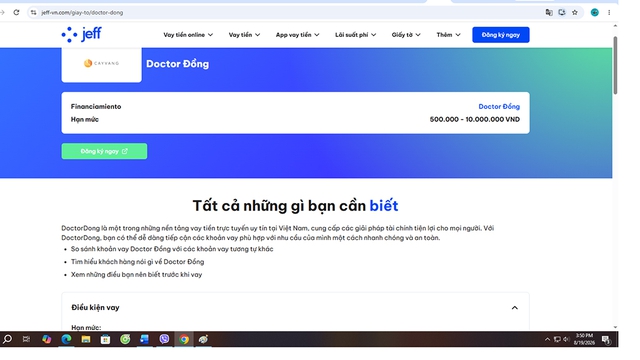Click scrollbar down arrow

tap(615, 327)
